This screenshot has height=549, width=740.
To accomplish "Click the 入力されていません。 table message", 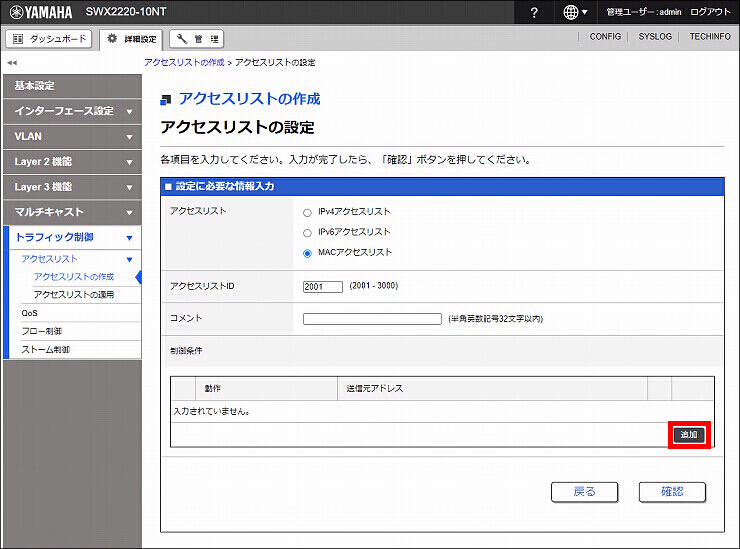I will (x=211, y=412).
